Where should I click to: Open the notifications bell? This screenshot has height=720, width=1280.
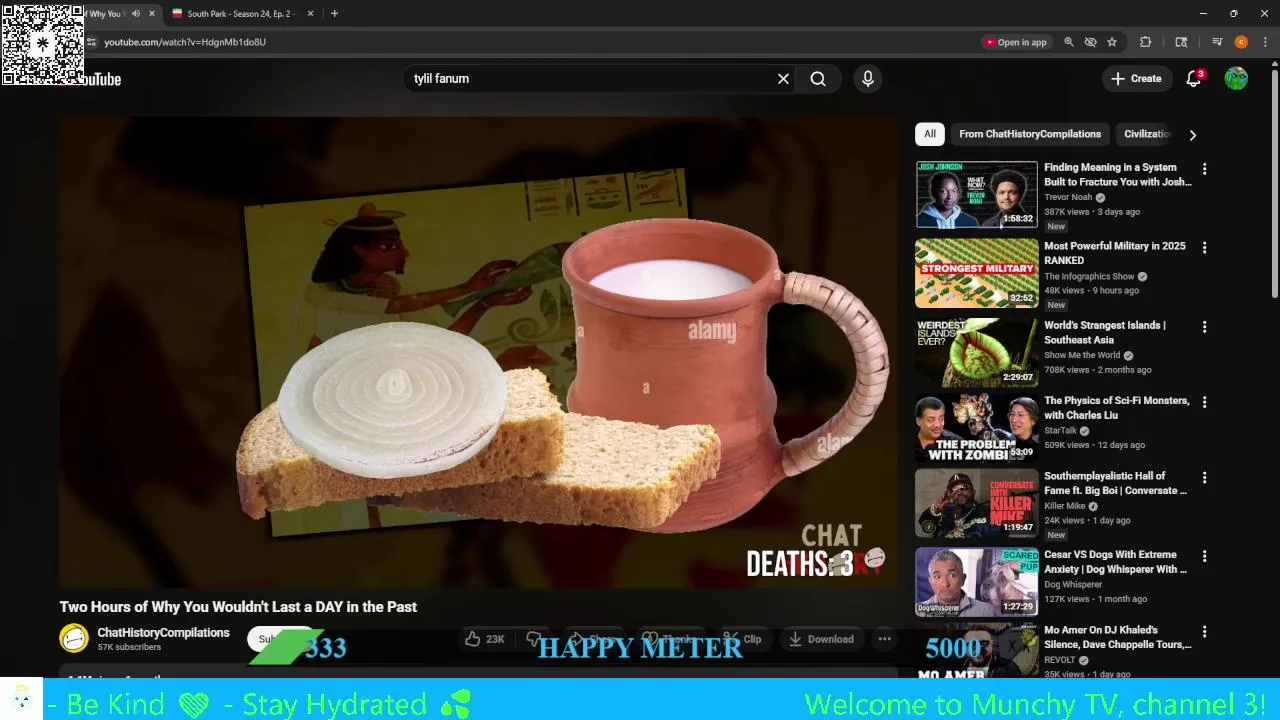coord(1193,79)
